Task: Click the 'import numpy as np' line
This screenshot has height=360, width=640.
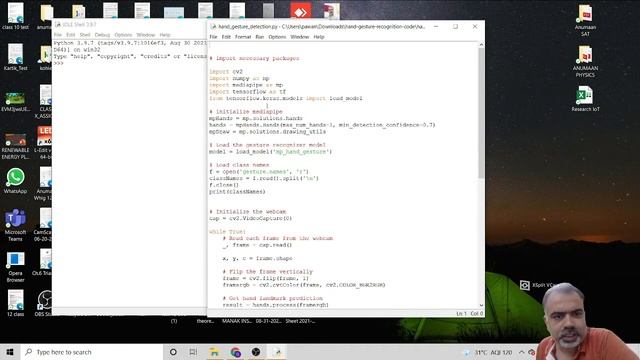Action: (x=239, y=78)
